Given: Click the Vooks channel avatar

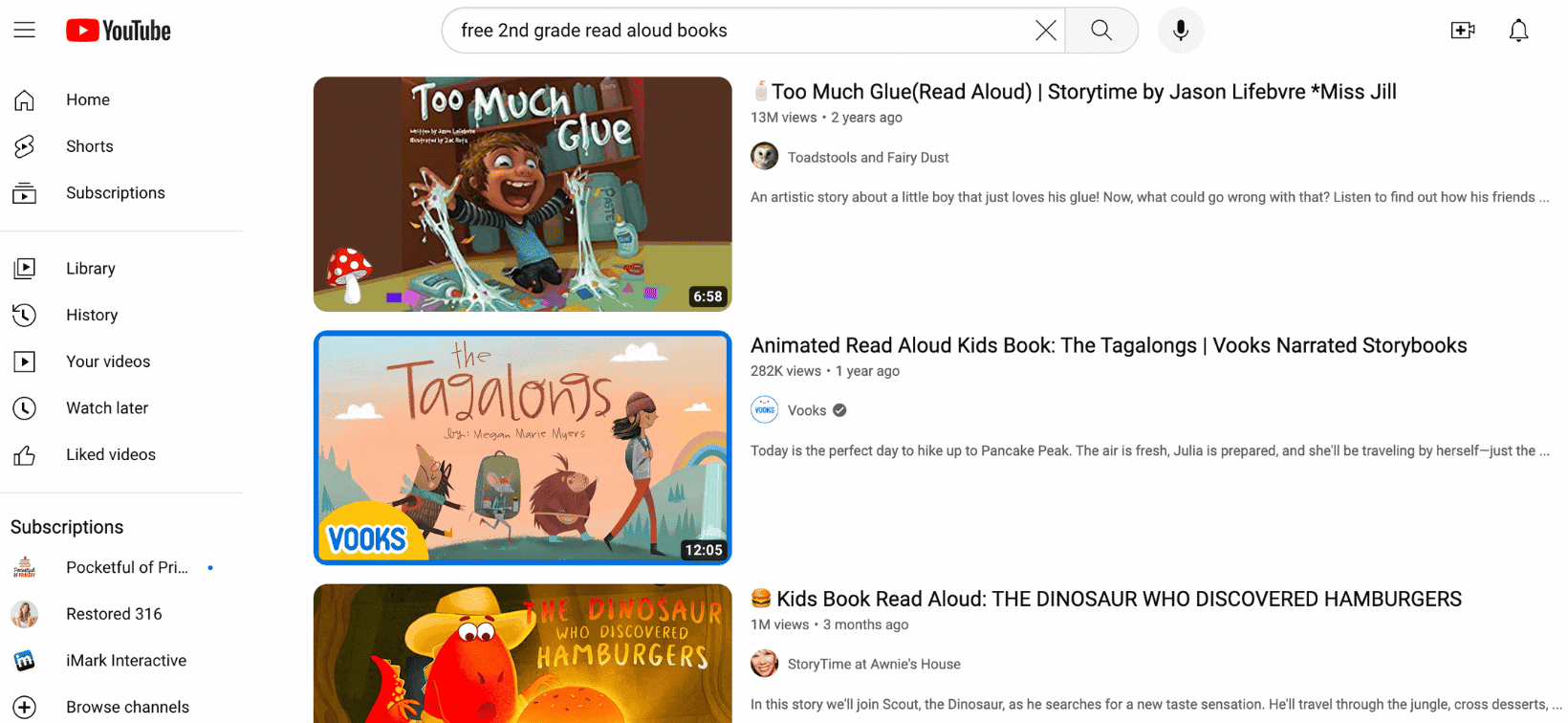Looking at the screenshot, I should [765, 410].
